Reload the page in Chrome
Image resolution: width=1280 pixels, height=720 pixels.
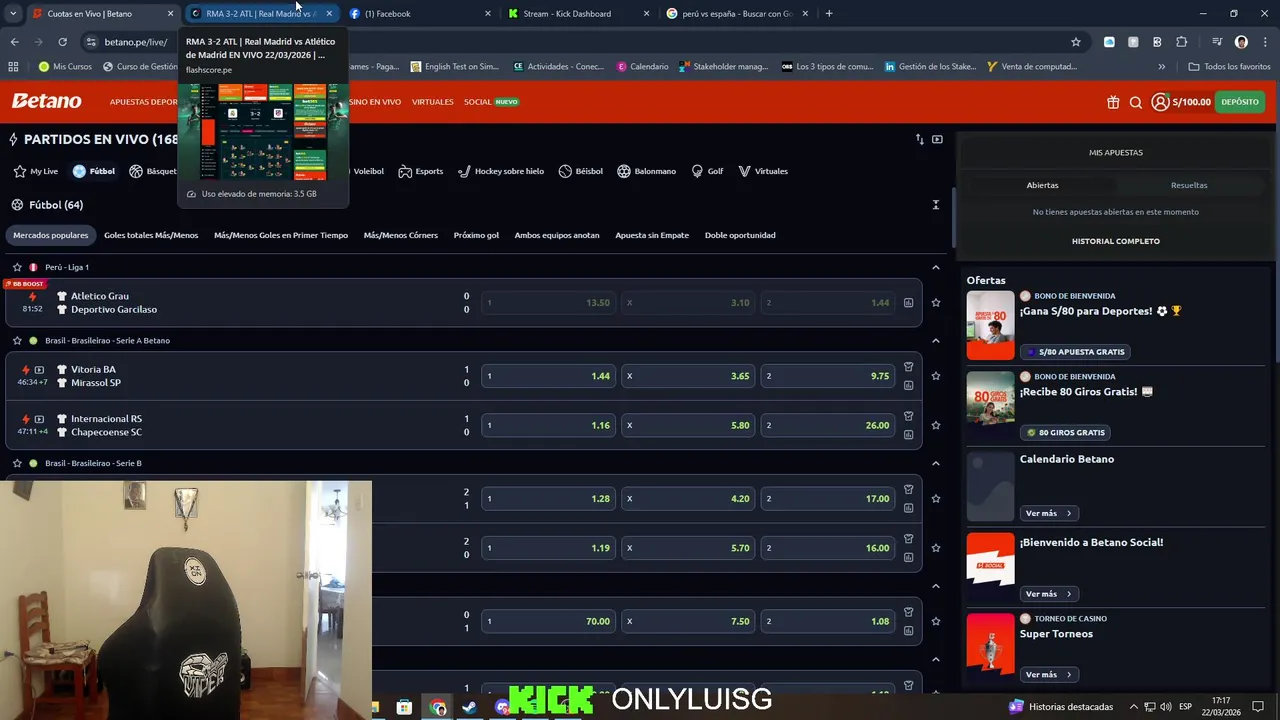click(62, 42)
